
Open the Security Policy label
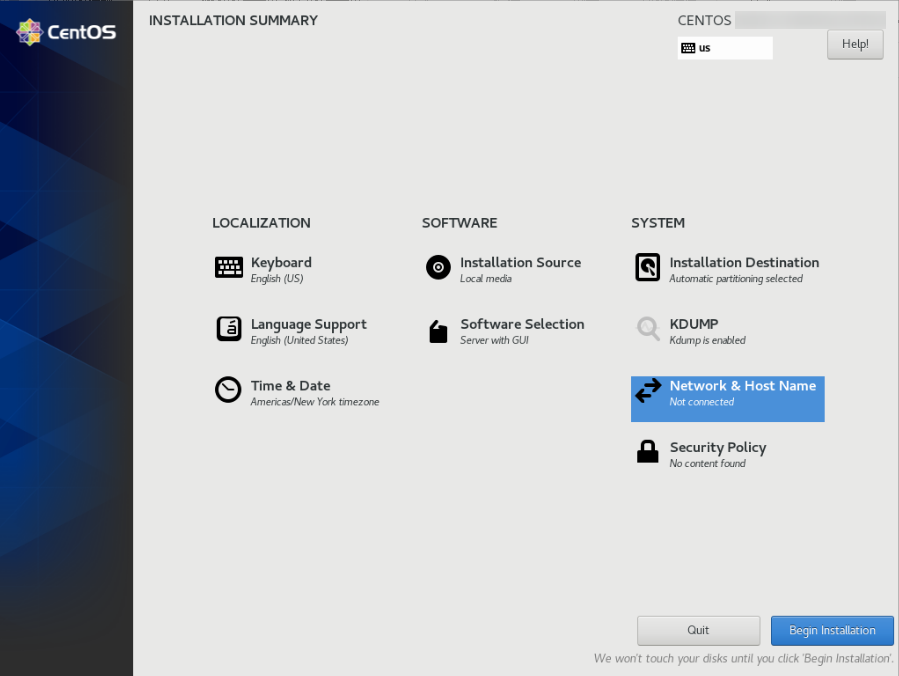tap(718, 448)
